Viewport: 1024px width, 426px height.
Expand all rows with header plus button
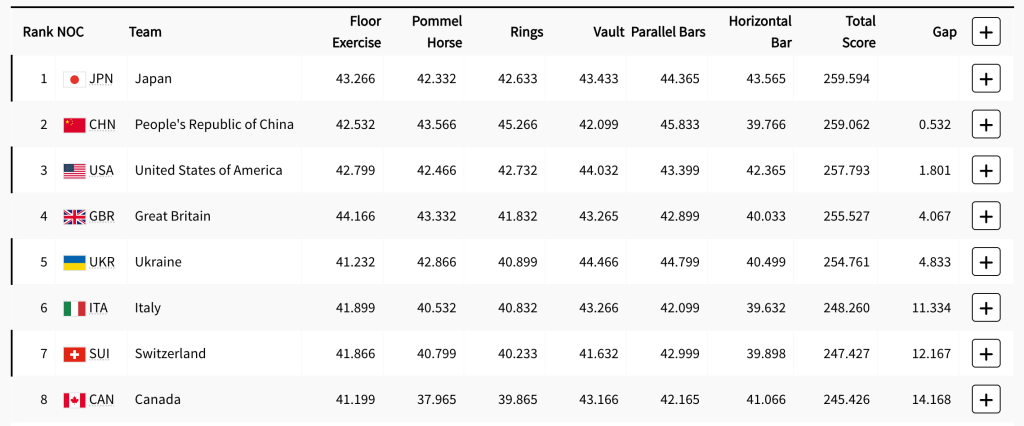[986, 32]
